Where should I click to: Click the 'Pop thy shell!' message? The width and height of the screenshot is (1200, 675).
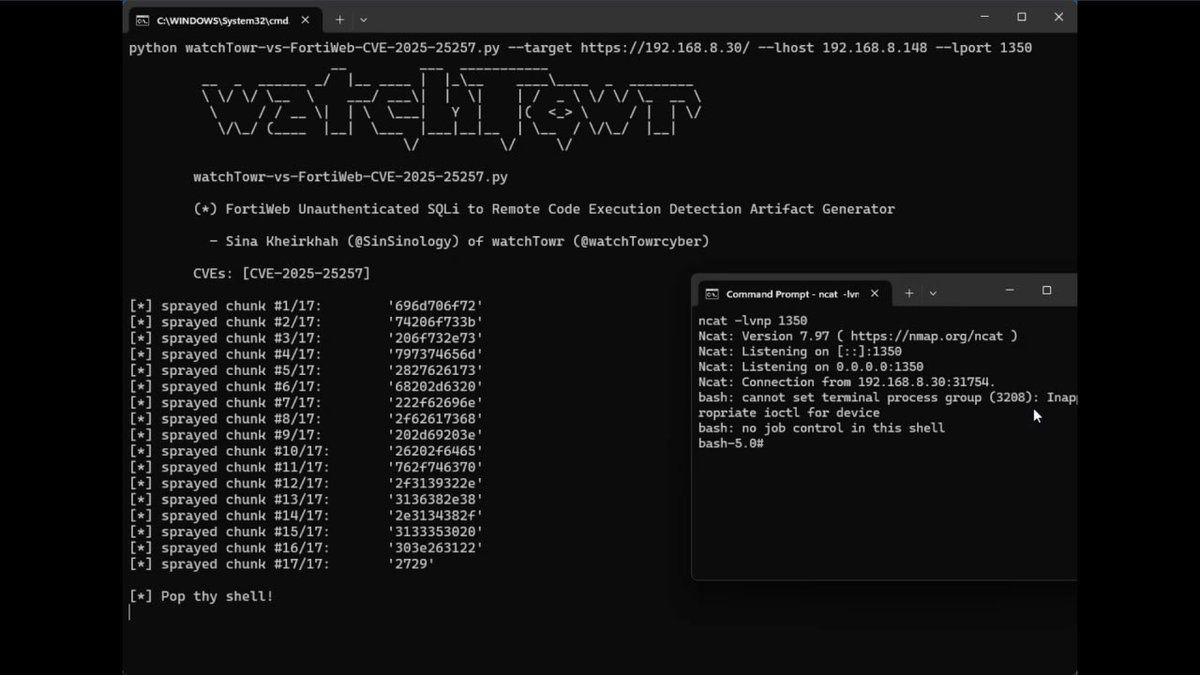pos(201,596)
